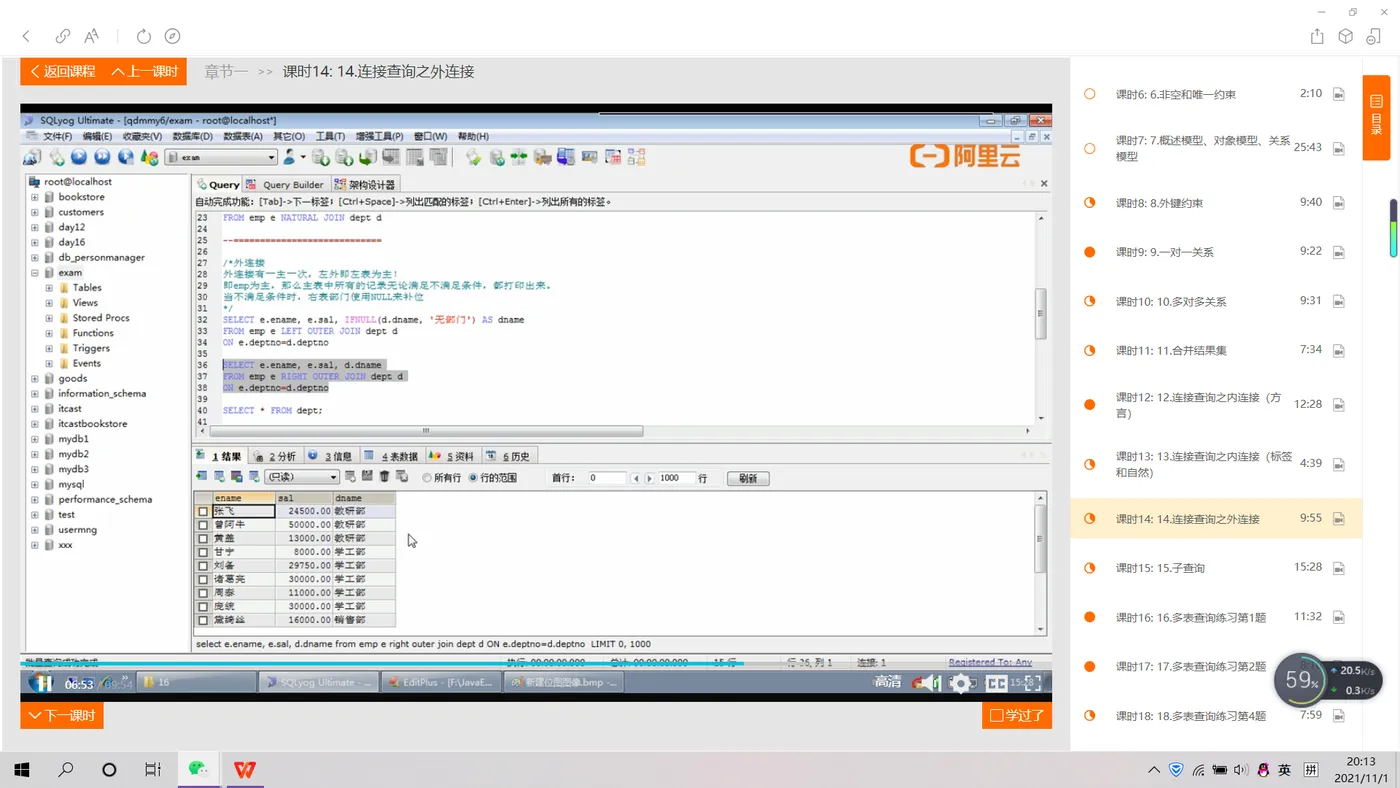Image resolution: width=1400 pixels, height=788 pixels.
Task: Open 文件(F) menu in SQLyog
Action: (57, 136)
